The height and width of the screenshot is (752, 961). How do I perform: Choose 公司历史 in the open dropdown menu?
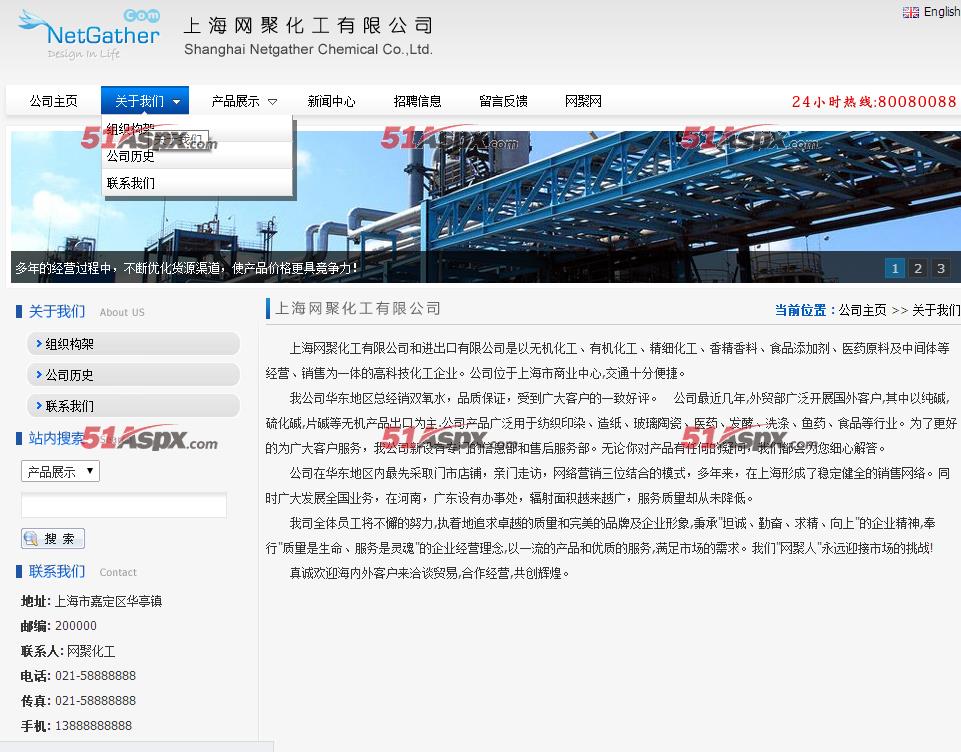click(131, 156)
